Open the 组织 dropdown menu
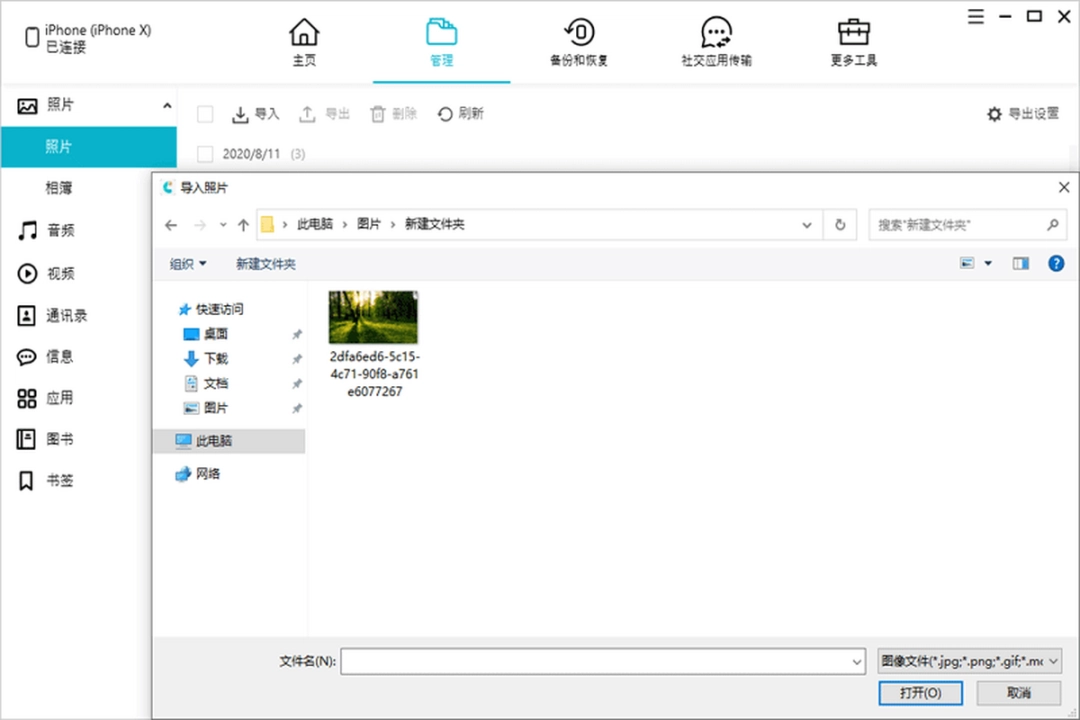The height and width of the screenshot is (720, 1080). point(188,263)
